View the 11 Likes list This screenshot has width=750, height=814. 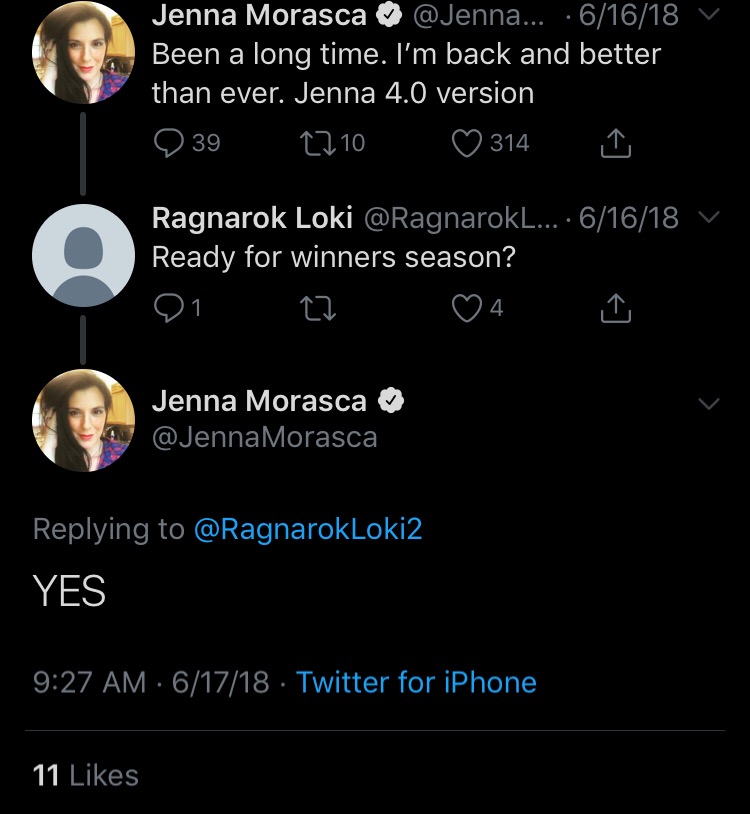(x=86, y=776)
